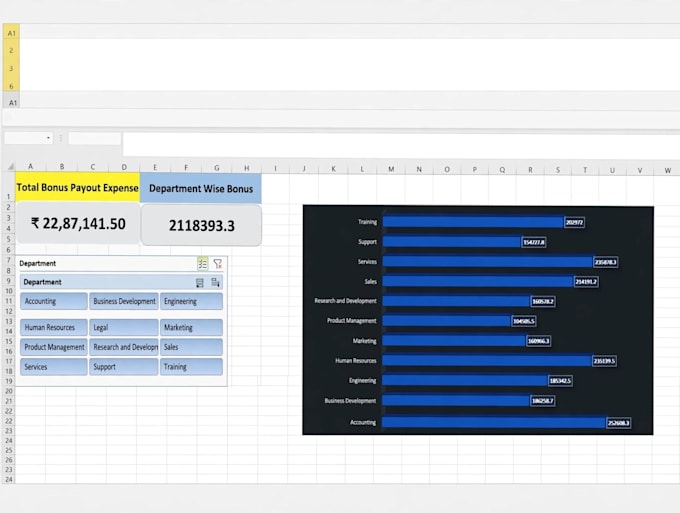The height and width of the screenshot is (513, 680).
Task: Click the Product Management chart bar
Action: [x=447, y=321]
